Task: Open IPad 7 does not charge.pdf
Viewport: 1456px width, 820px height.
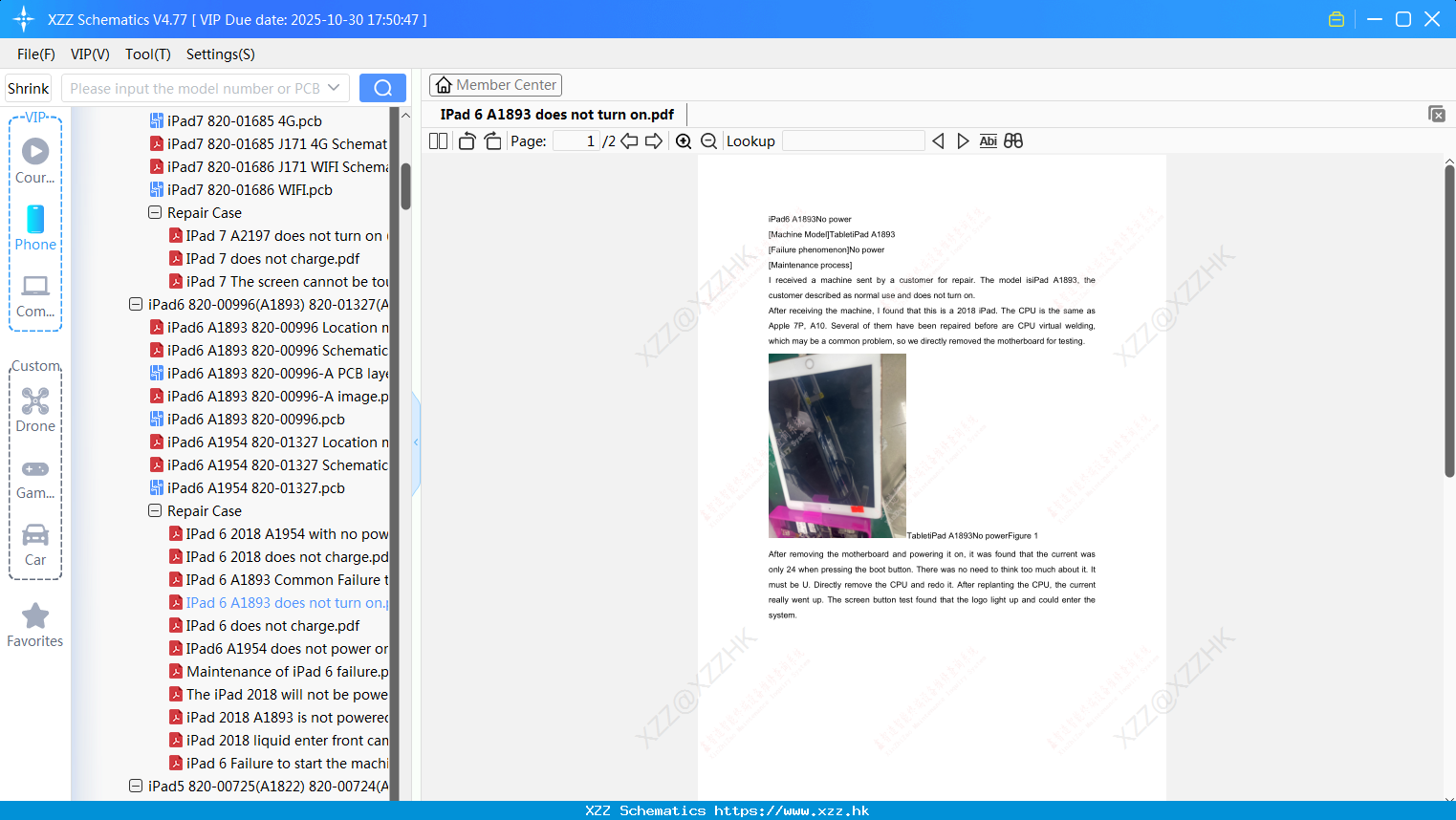Action: [265, 259]
